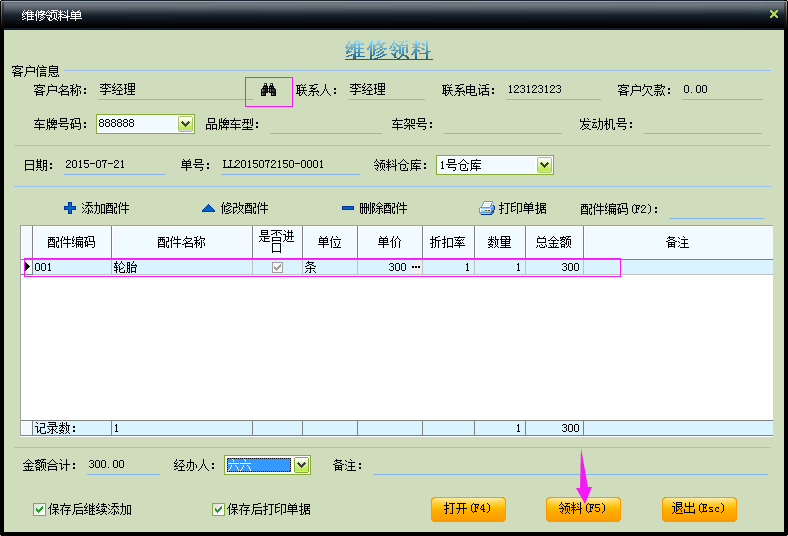Click the blue minus 删除配件 icon
This screenshot has width=788, height=536.
[x=347, y=208]
